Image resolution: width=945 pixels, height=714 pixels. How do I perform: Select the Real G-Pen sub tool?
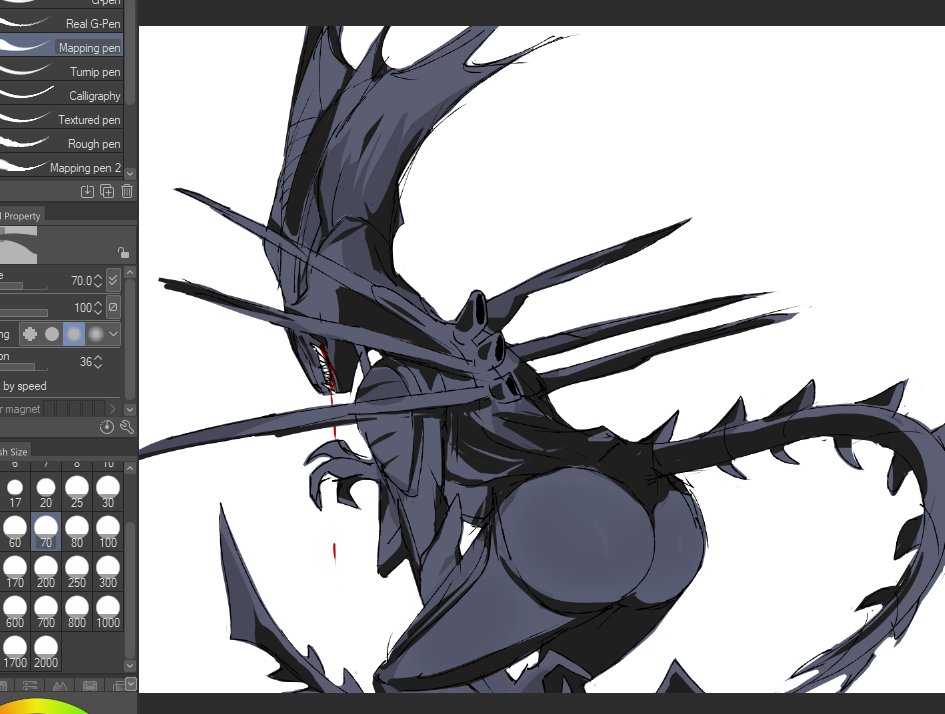(x=61, y=23)
